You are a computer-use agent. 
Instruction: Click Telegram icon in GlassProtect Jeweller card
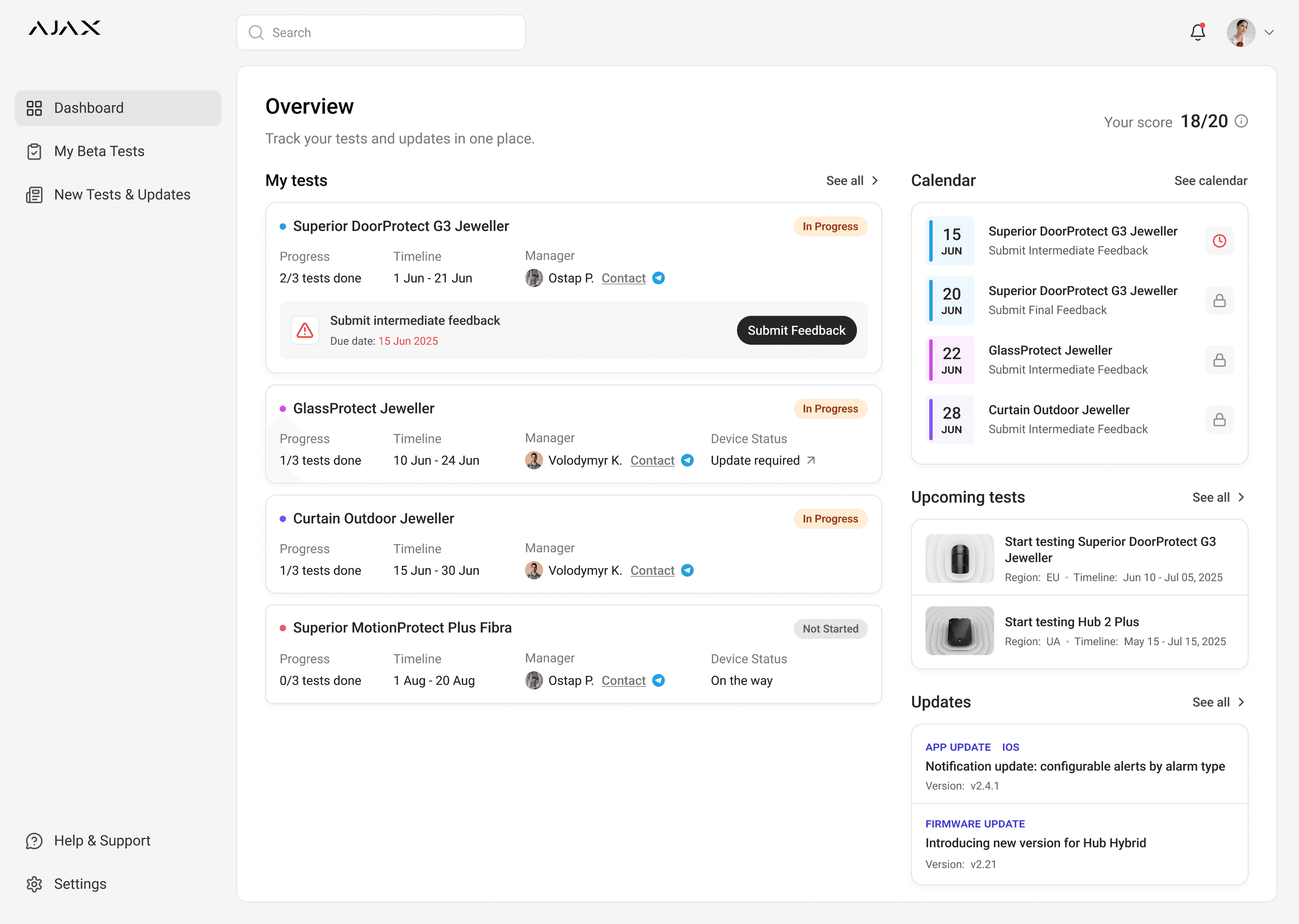point(688,460)
